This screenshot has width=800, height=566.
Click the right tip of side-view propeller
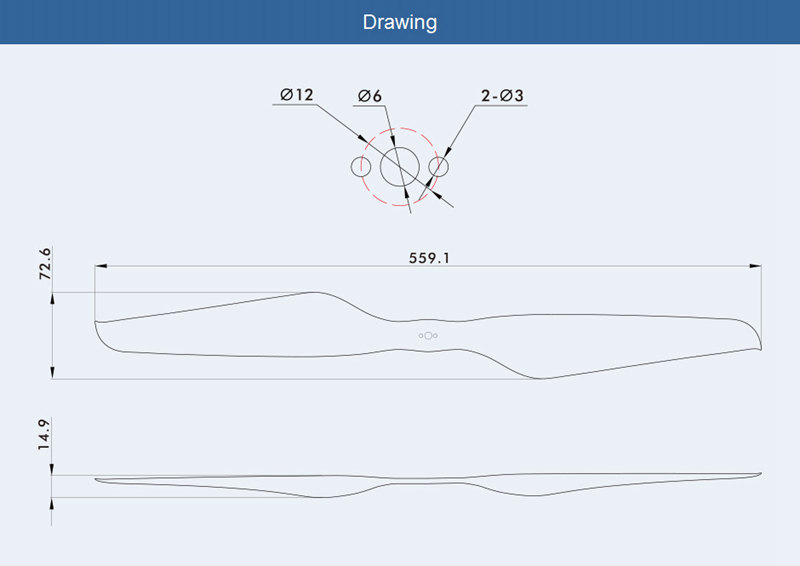(758, 473)
